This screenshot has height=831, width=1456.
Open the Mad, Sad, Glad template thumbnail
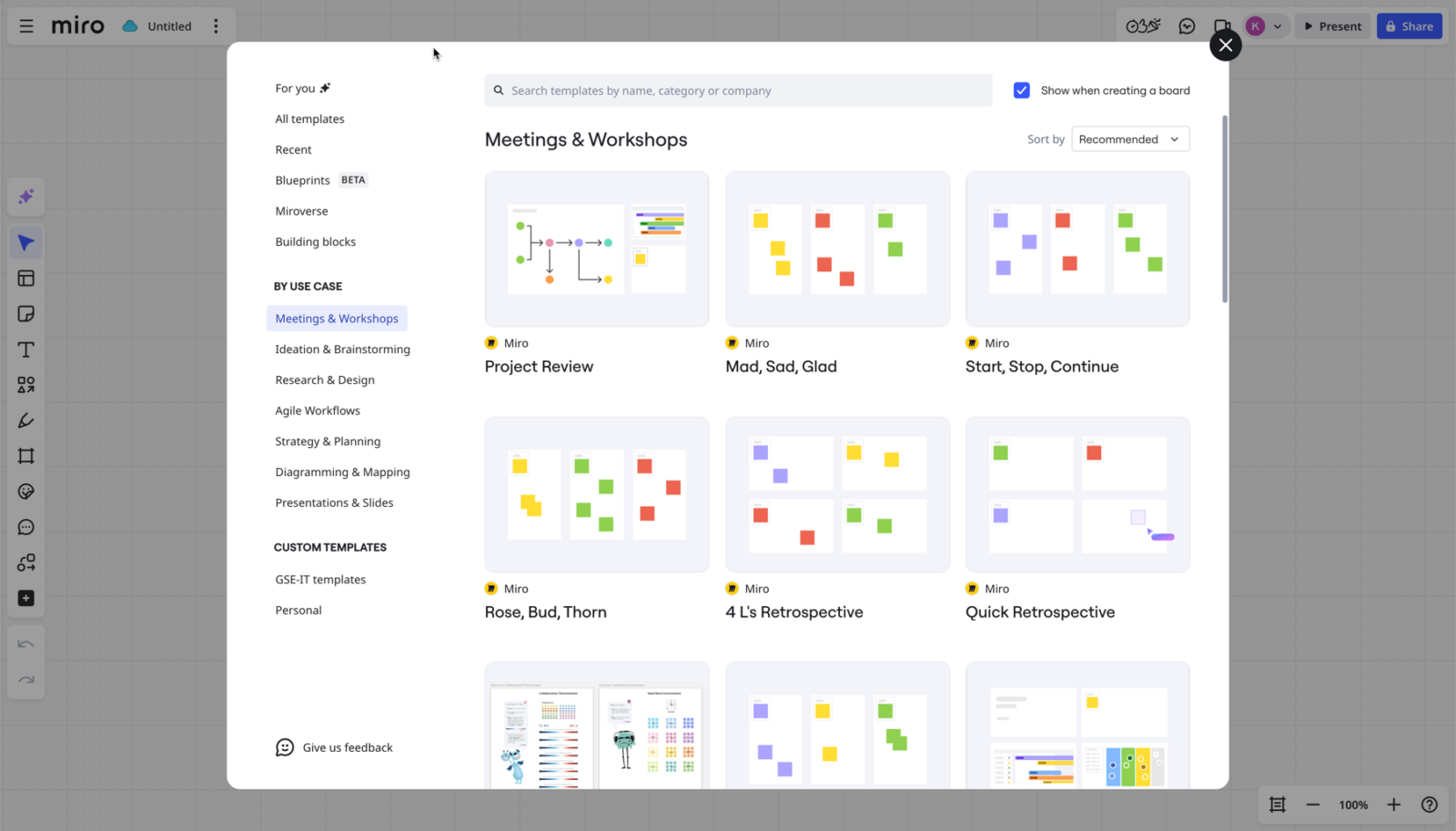(x=837, y=248)
